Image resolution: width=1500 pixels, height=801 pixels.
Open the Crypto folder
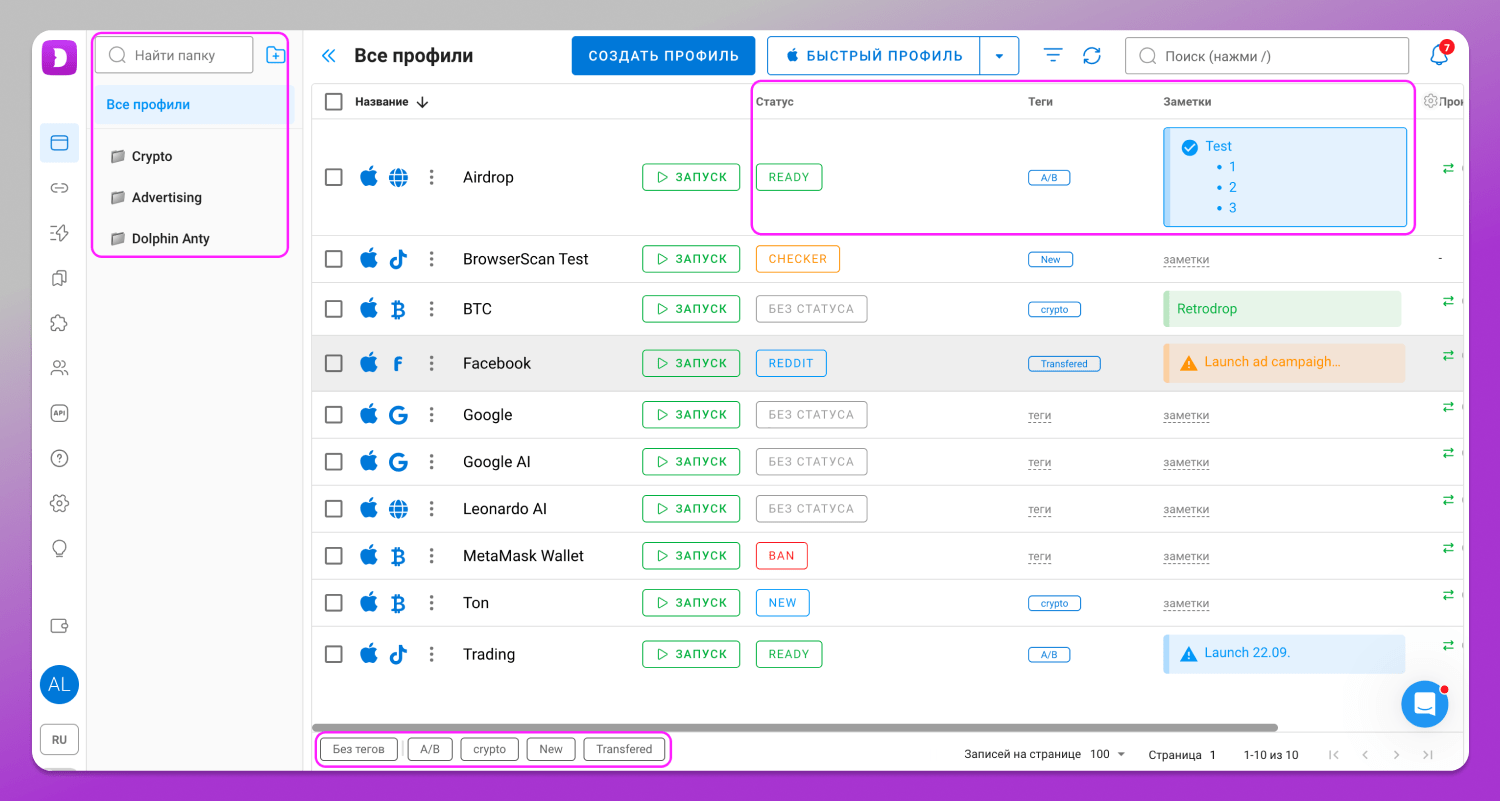coord(152,156)
